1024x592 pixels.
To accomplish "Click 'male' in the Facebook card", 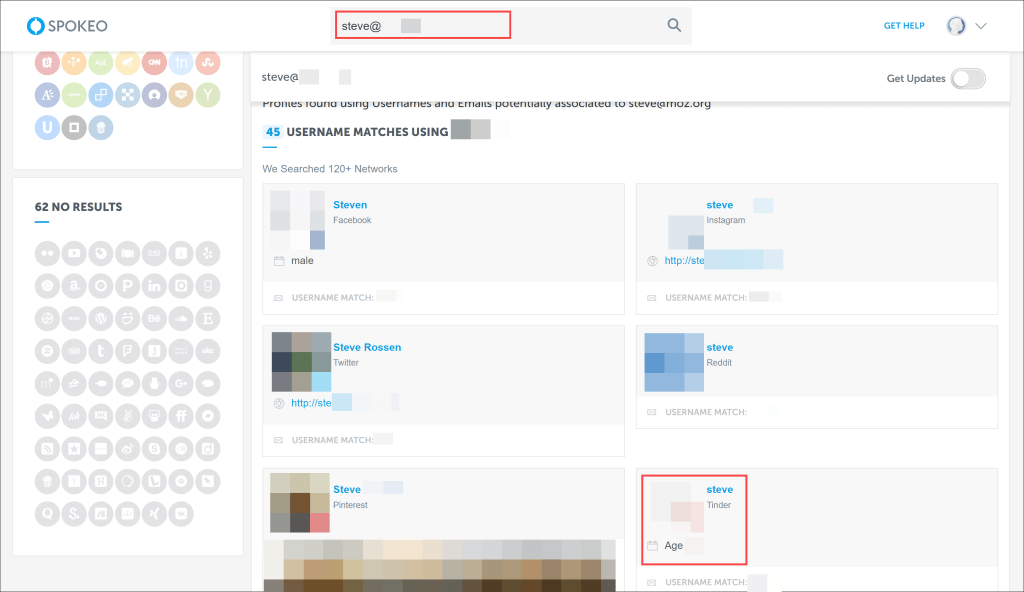I will click(x=302, y=261).
